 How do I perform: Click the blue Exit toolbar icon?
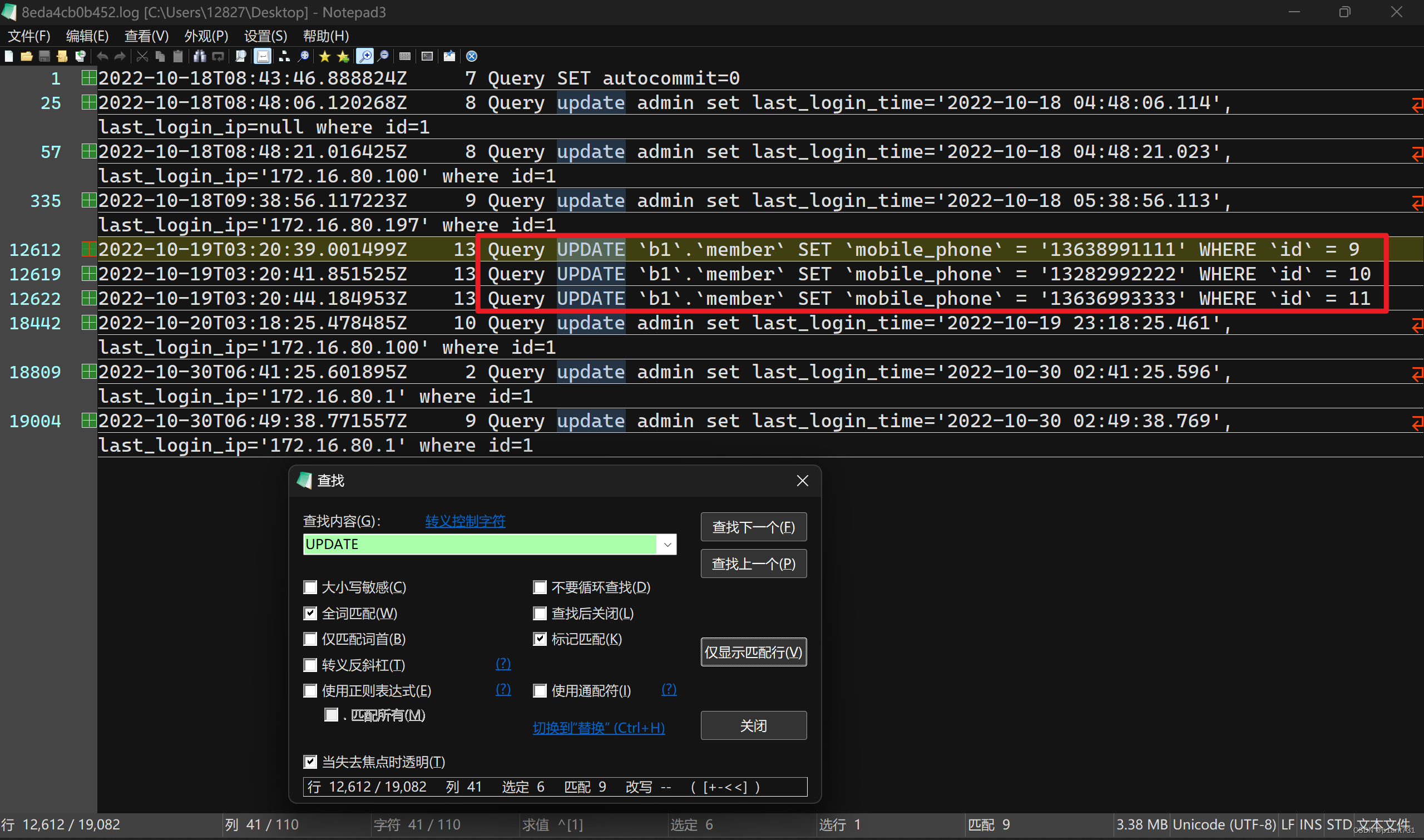(x=472, y=56)
